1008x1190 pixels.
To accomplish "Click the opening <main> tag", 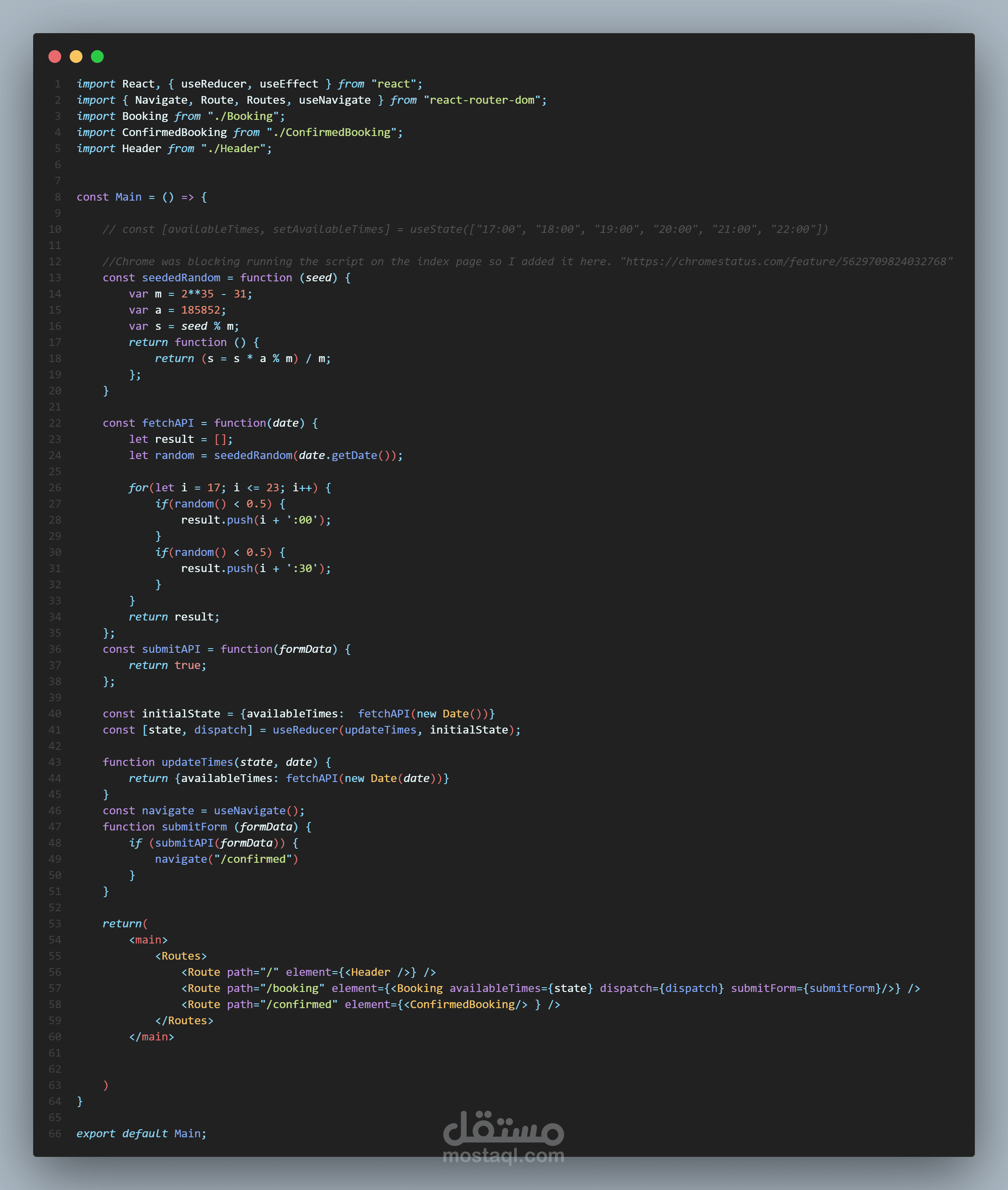I will point(149,940).
